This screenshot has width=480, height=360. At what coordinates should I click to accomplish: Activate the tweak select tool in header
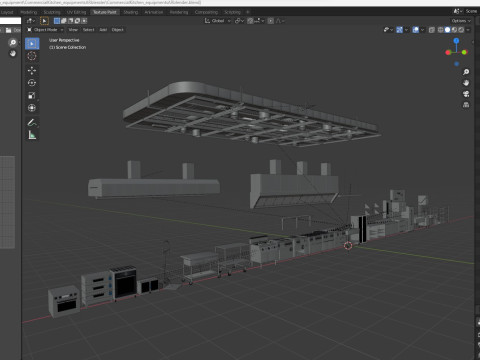click(44, 21)
